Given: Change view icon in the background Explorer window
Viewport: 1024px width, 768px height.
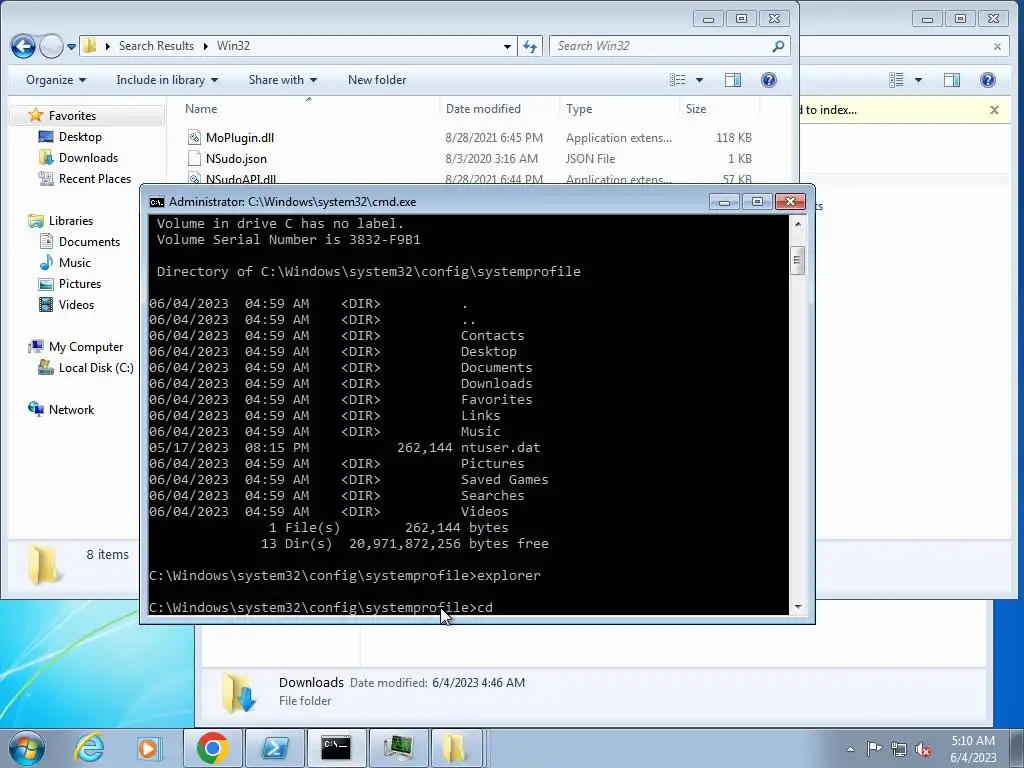Looking at the screenshot, I should pyautogui.click(x=897, y=80).
